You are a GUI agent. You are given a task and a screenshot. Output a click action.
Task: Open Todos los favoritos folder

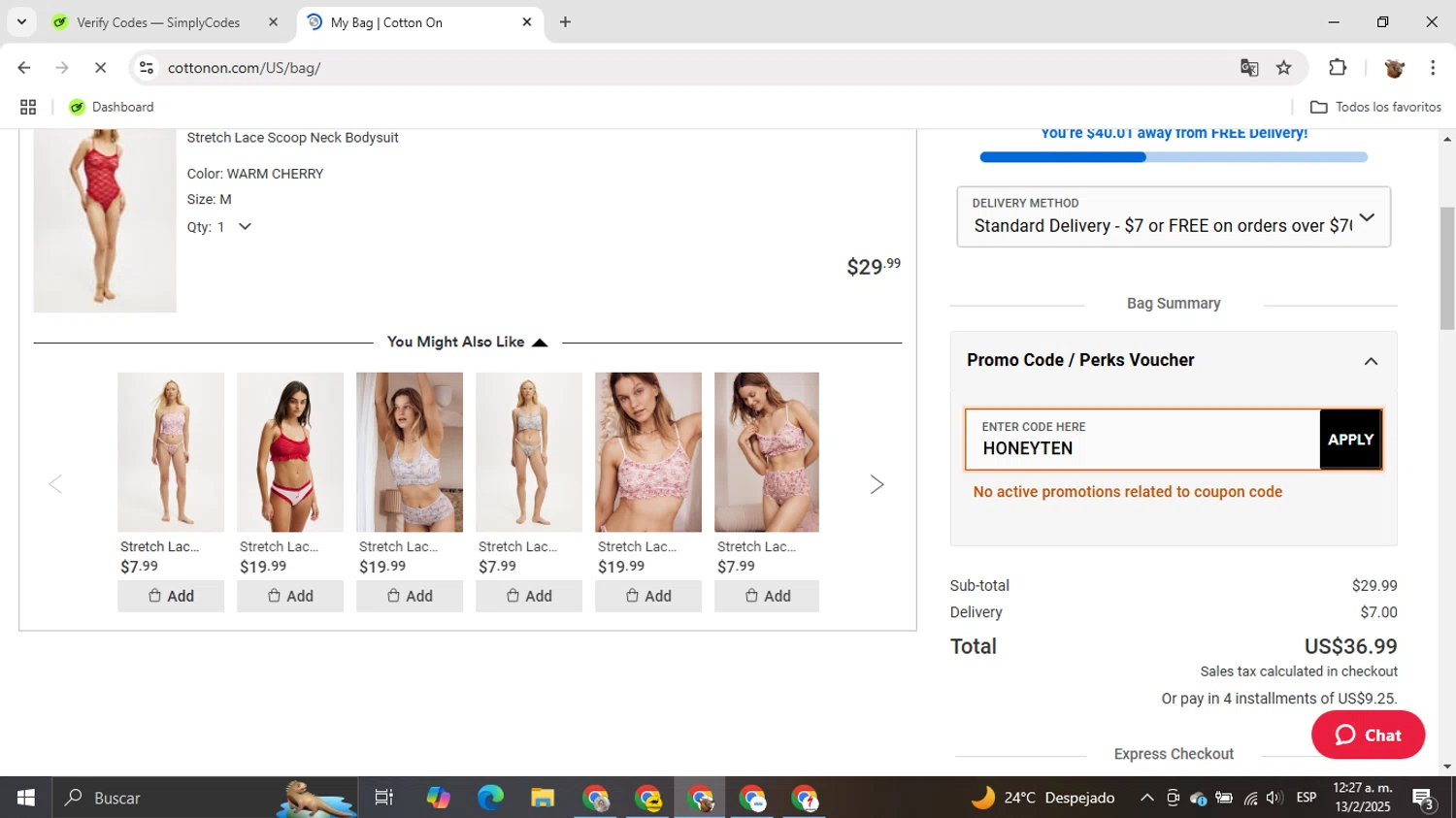click(1375, 107)
